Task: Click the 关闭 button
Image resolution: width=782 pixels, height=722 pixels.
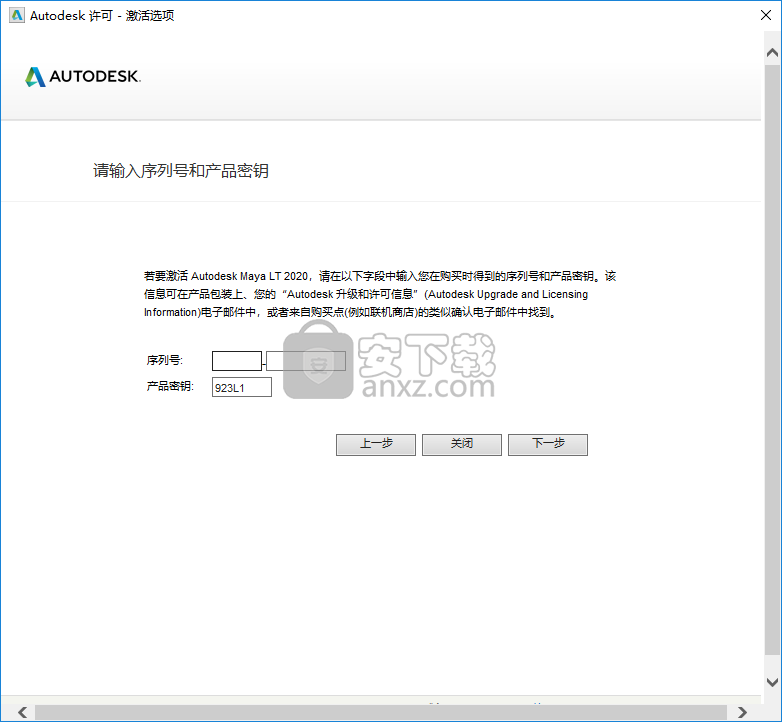Action: point(462,444)
